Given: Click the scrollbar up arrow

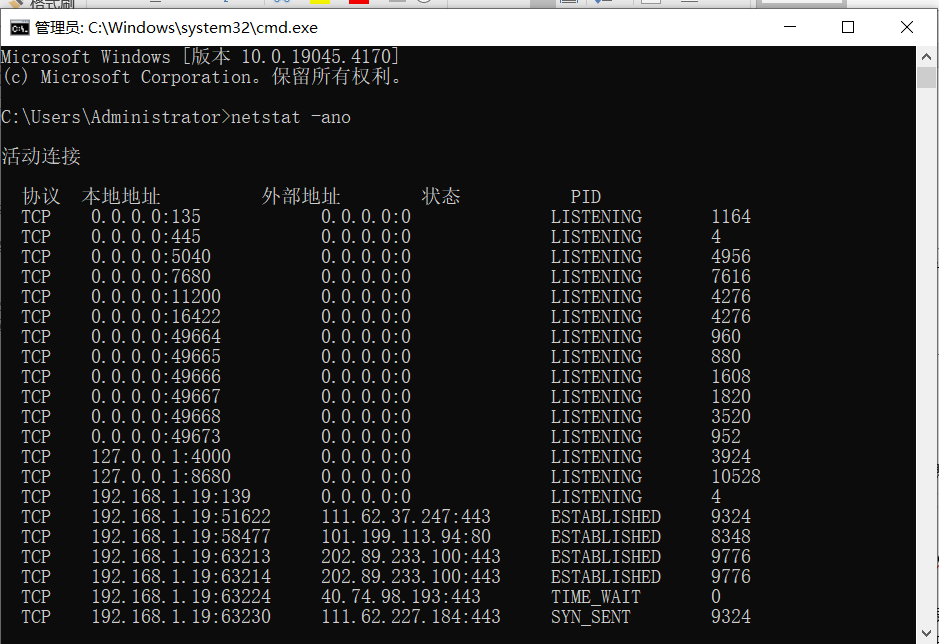Looking at the screenshot, I should [926, 57].
